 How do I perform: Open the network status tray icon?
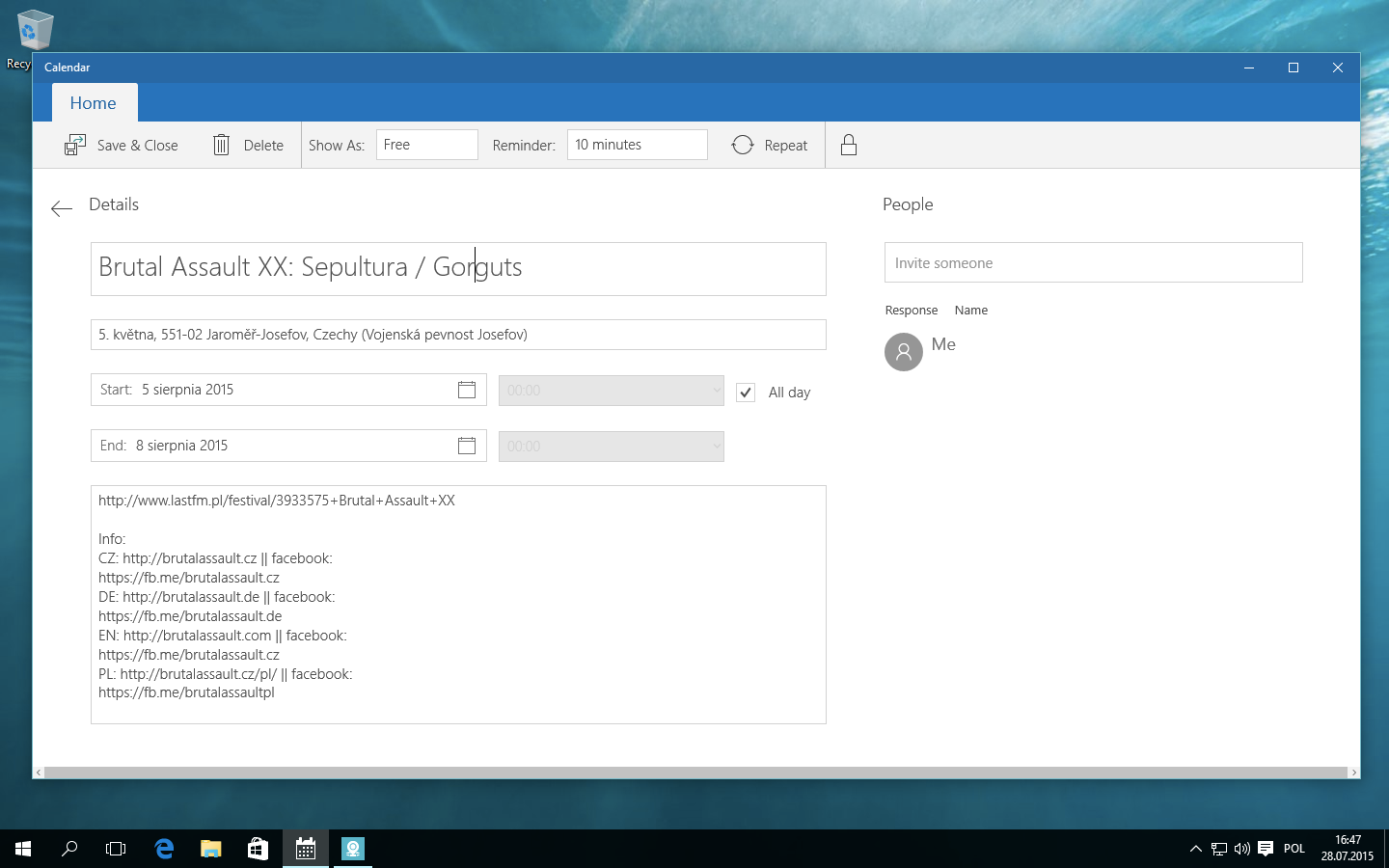pyautogui.click(x=1219, y=849)
